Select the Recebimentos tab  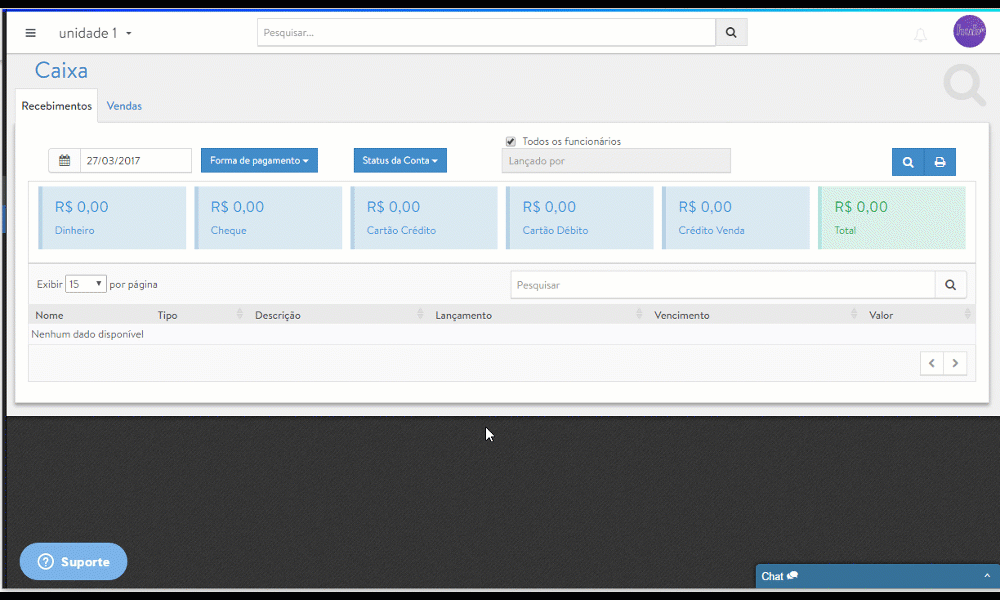point(57,106)
